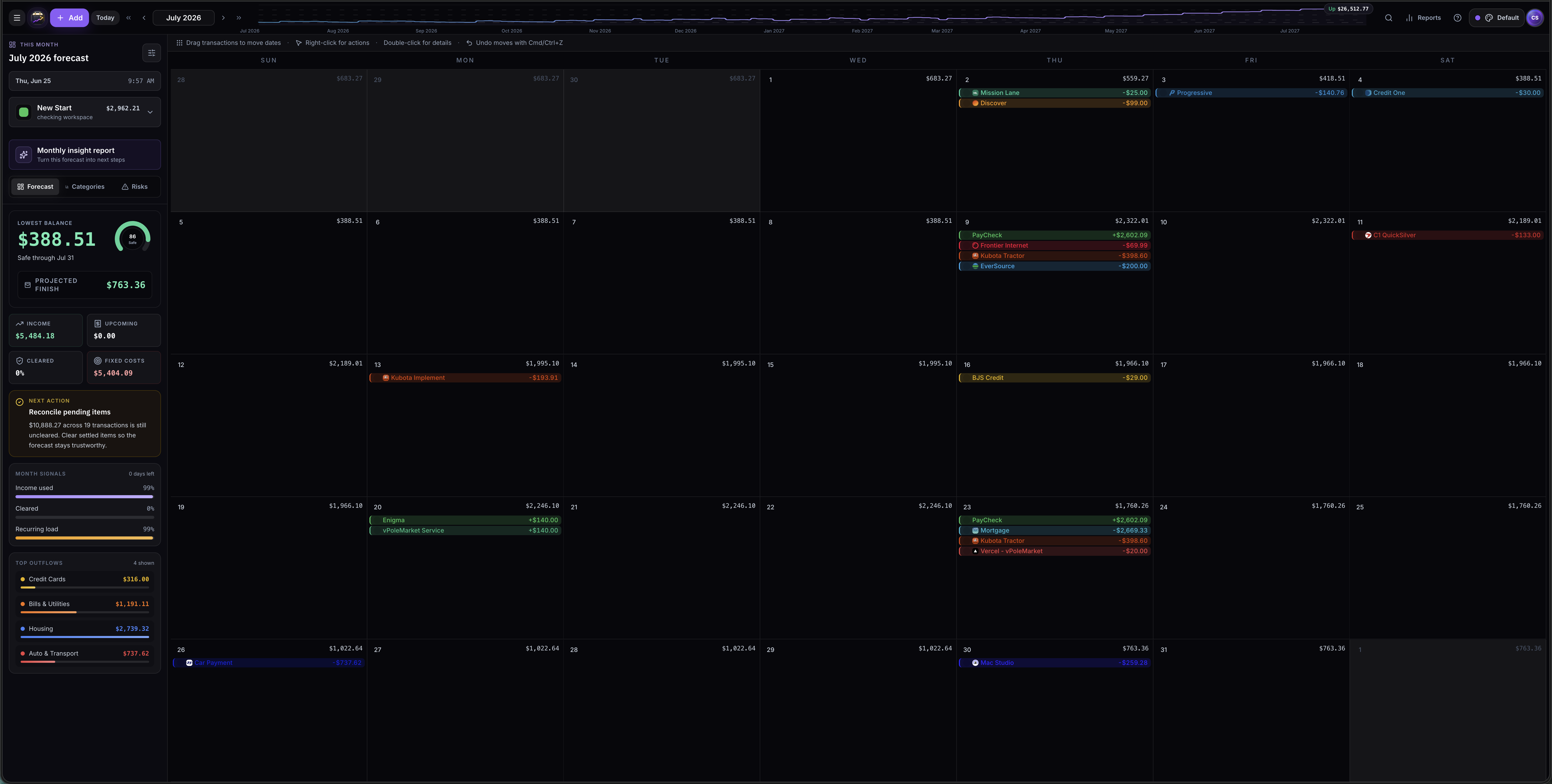1552x784 pixels.
Task: Click the Car Payment transaction icon
Action: pos(189,663)
